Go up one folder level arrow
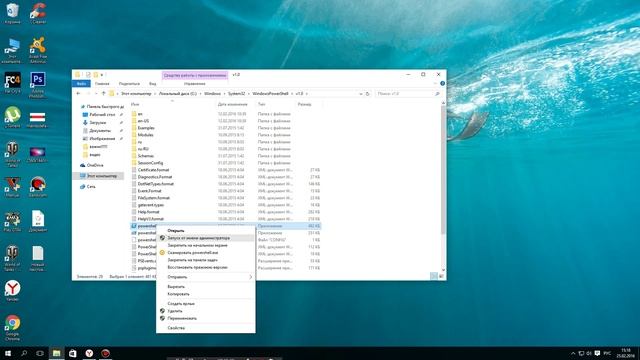640x360 pixels. [104, 93]
